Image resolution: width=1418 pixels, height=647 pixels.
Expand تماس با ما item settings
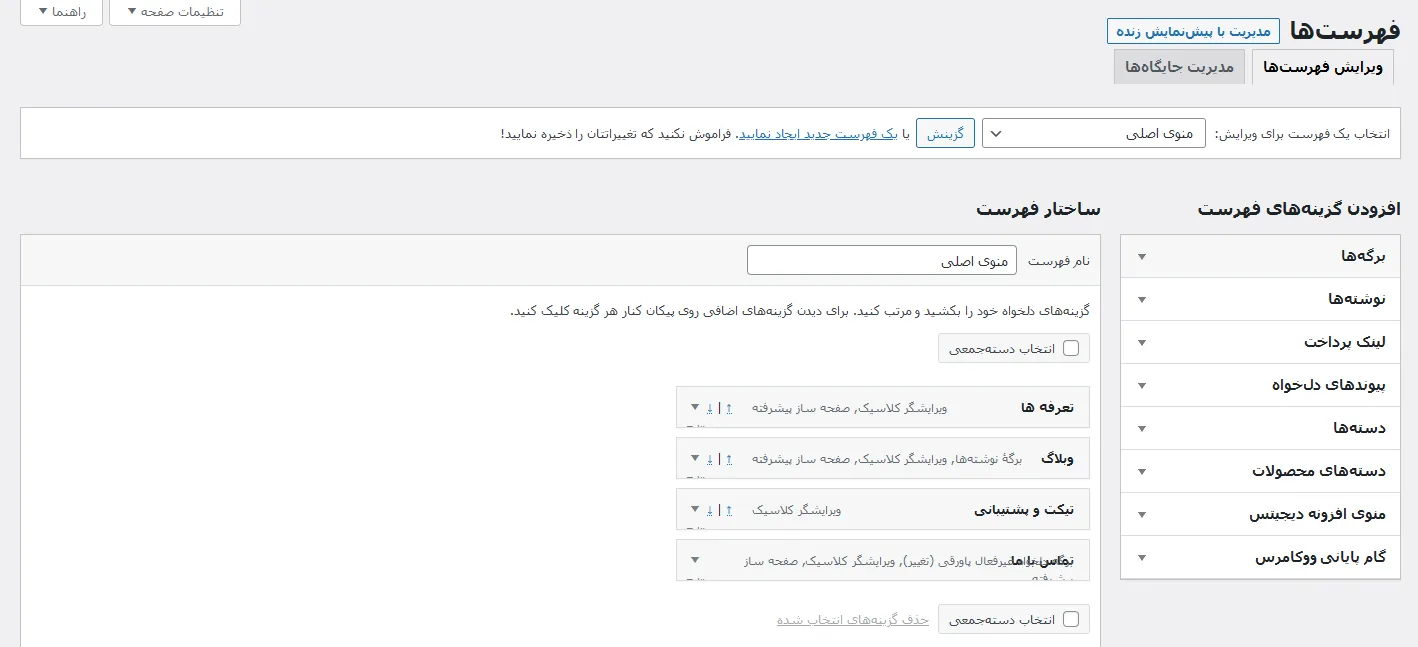(695, 560)
